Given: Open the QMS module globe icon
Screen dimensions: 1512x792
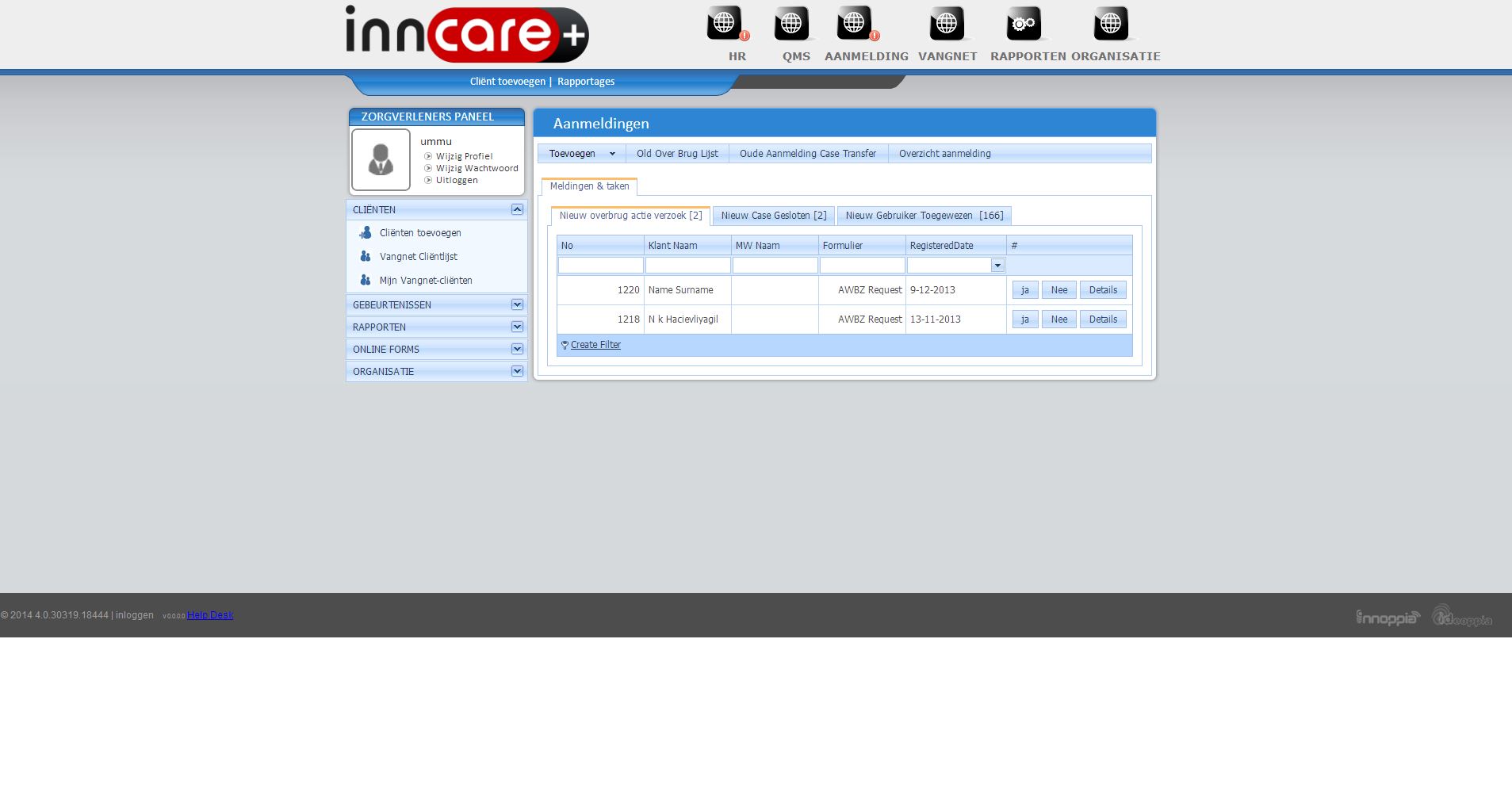Looking at the screenshot, I should click(x=791, y=23).
